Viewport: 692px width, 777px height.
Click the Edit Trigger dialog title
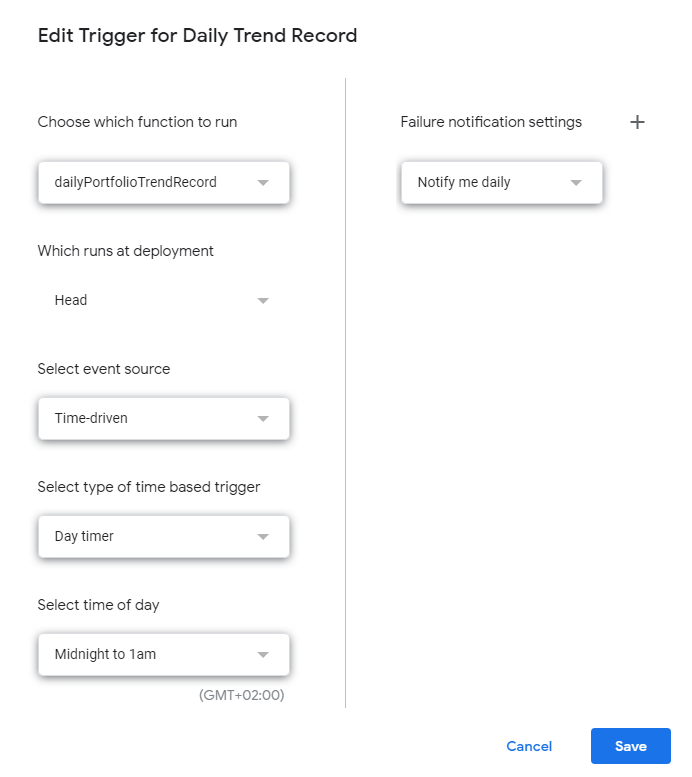[x=197, y=36]
